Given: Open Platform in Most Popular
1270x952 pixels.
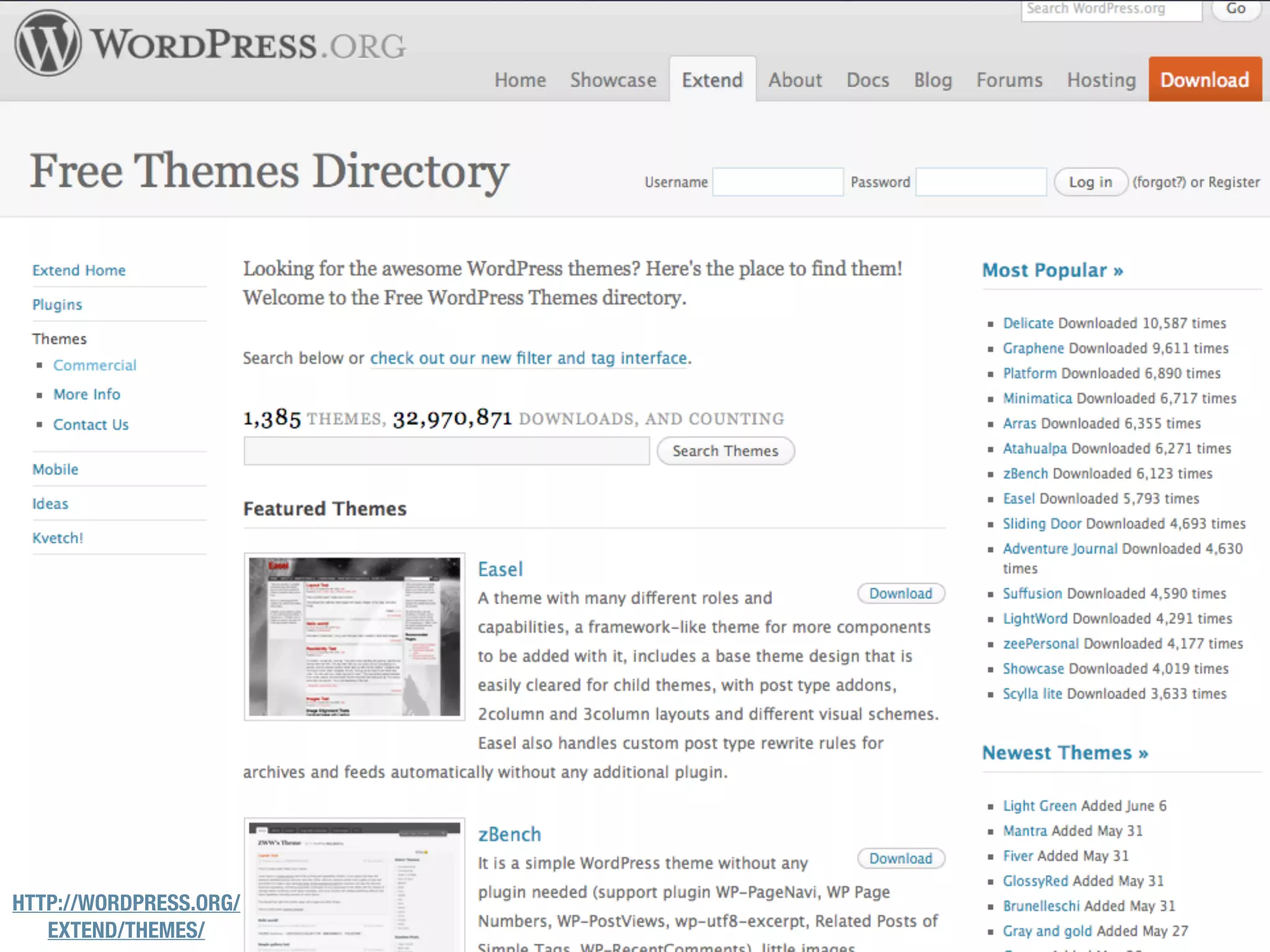Looking at the screenshot, I should coord(1030,373).
